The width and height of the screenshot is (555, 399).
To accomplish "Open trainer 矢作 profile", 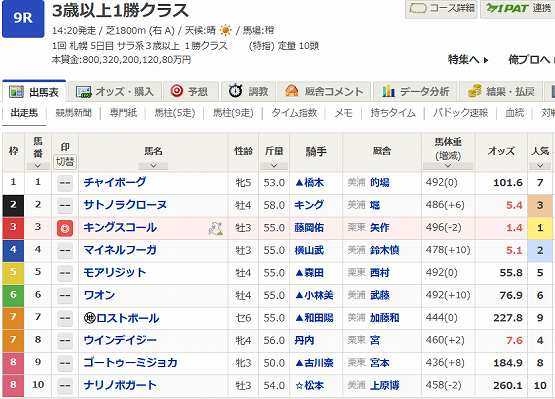I will [379, 228].
